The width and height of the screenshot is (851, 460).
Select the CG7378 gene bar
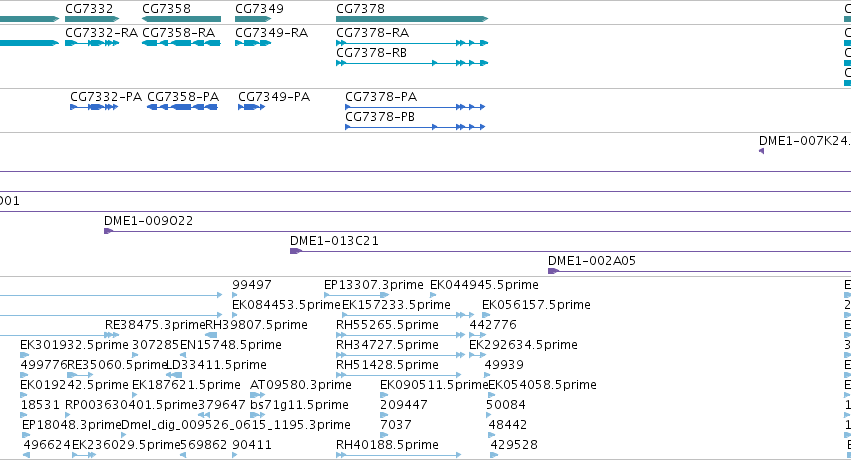[x=412, y=19]
